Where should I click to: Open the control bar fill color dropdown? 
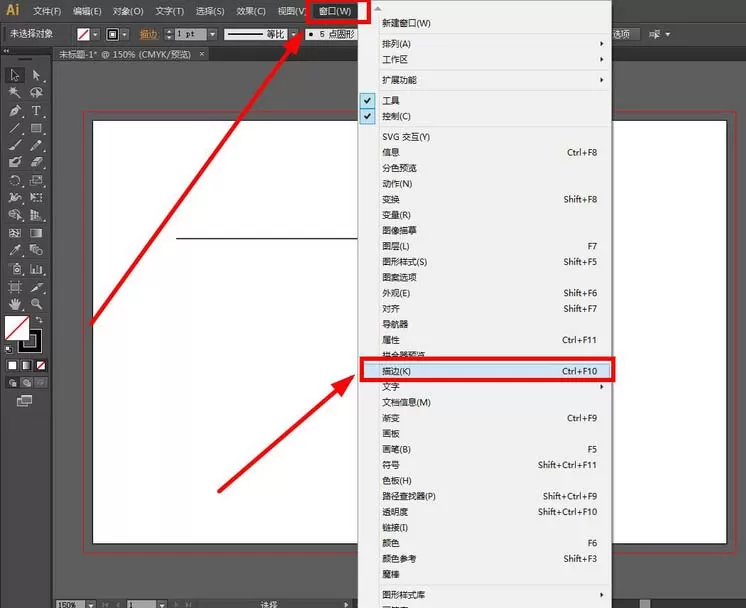96,34
